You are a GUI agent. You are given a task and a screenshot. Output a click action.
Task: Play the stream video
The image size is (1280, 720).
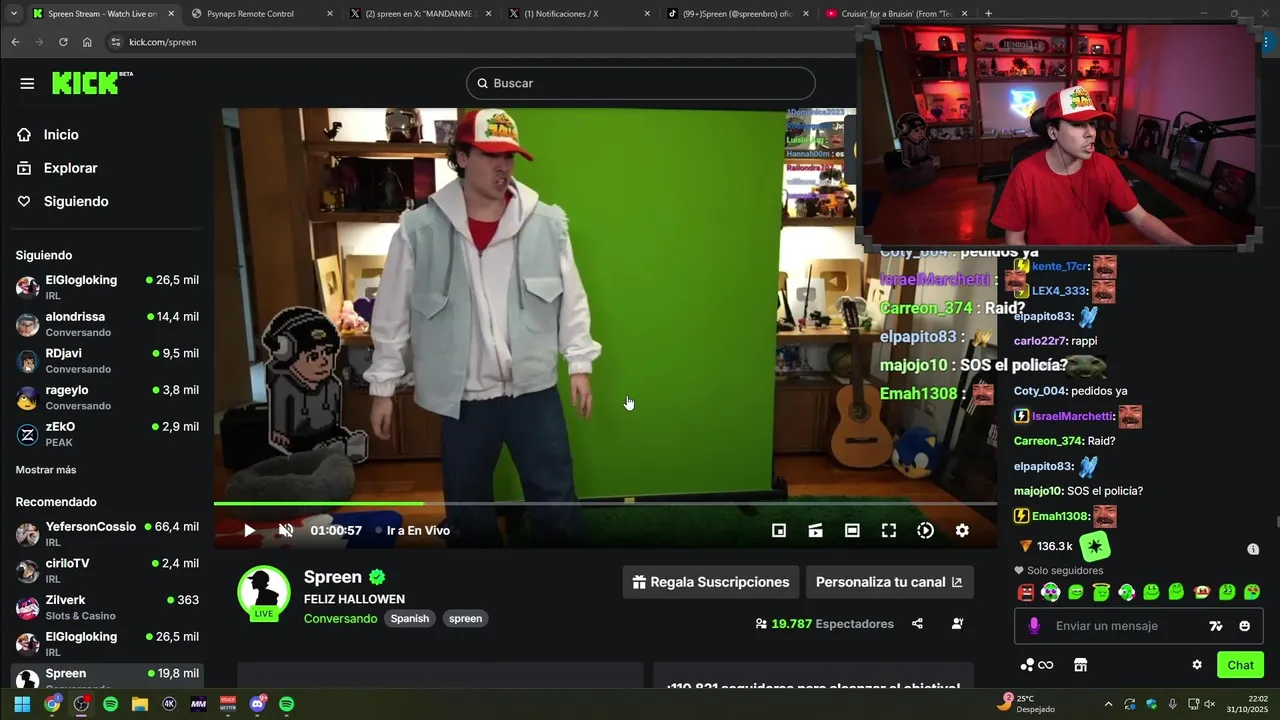coord(249,531)
